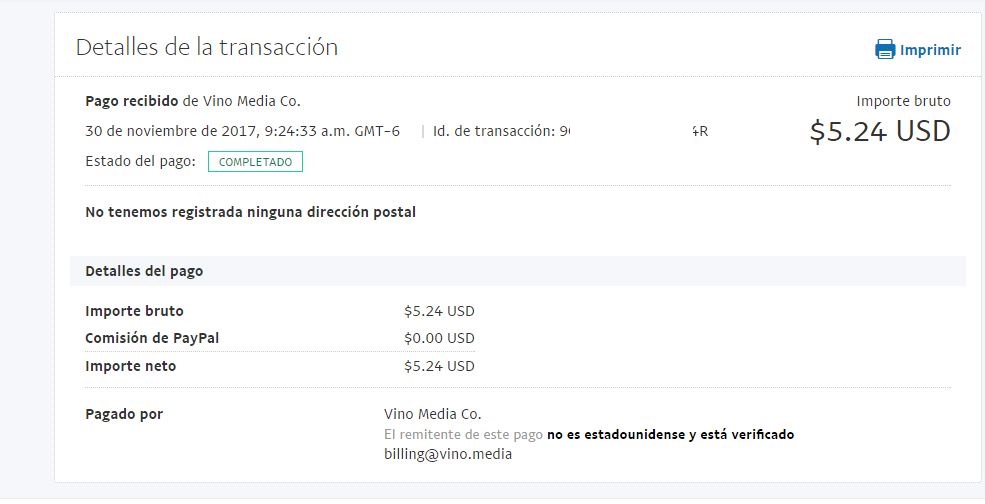This screenshot has height=504, width=985.
Task: Click the printer icon
Action: point(885,50)
